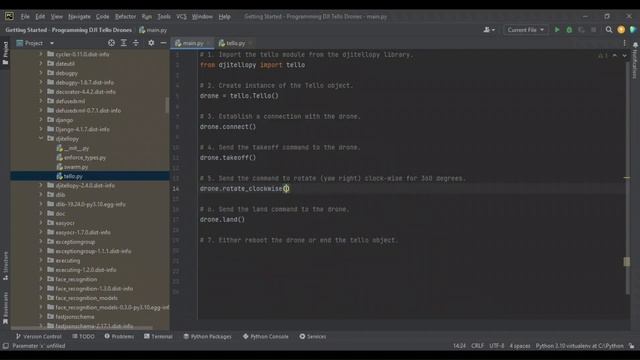Open the File menu
Image resolution: width=640 pixels, height=360 pixels.
25,17
